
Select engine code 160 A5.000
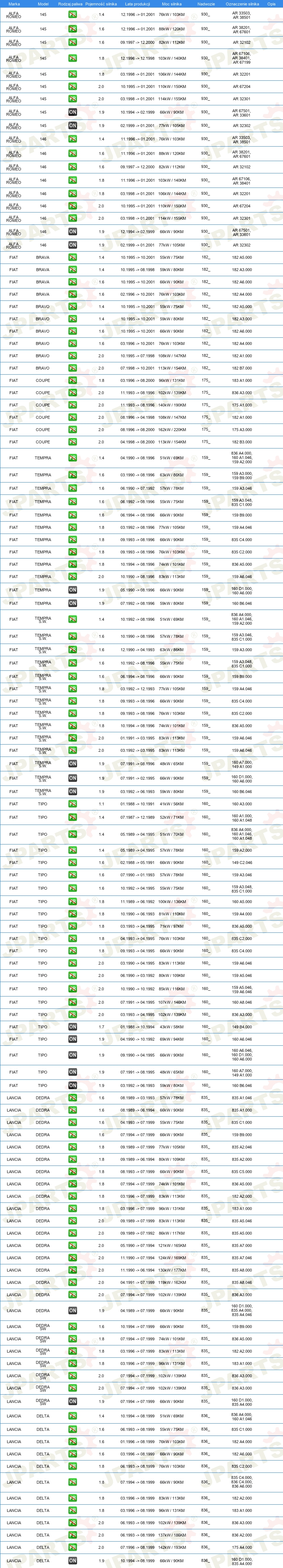point(242,902)
